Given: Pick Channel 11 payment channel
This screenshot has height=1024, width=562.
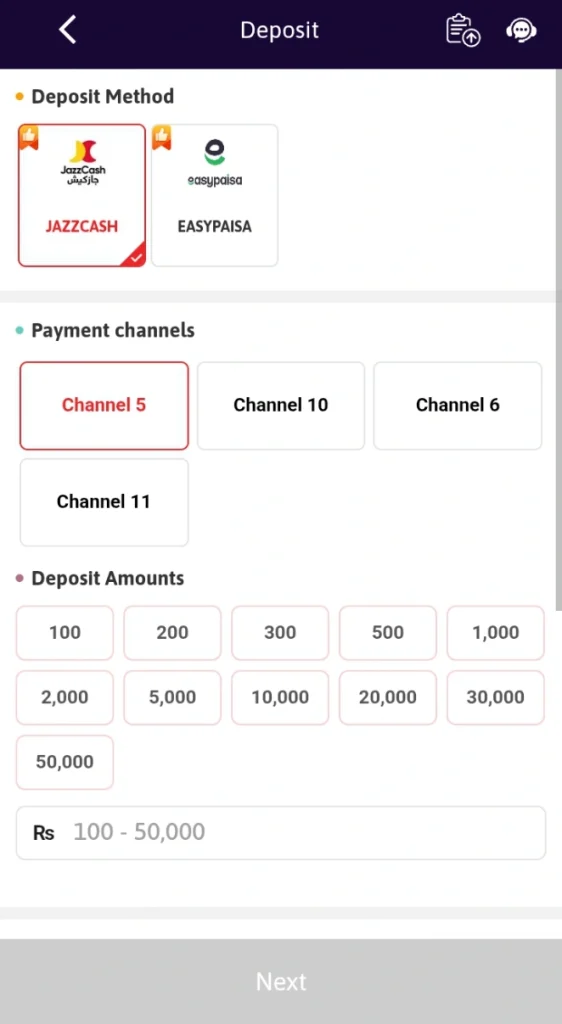Looking at the screenshot, I should 104,502.
